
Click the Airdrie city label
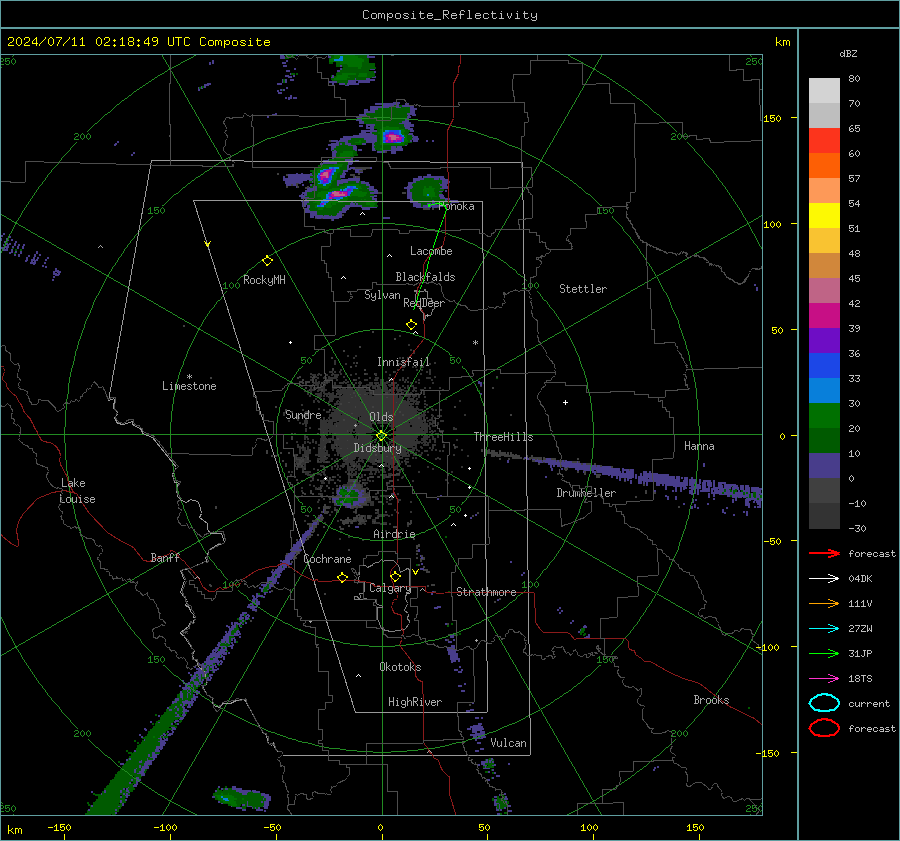click(394, 534)
